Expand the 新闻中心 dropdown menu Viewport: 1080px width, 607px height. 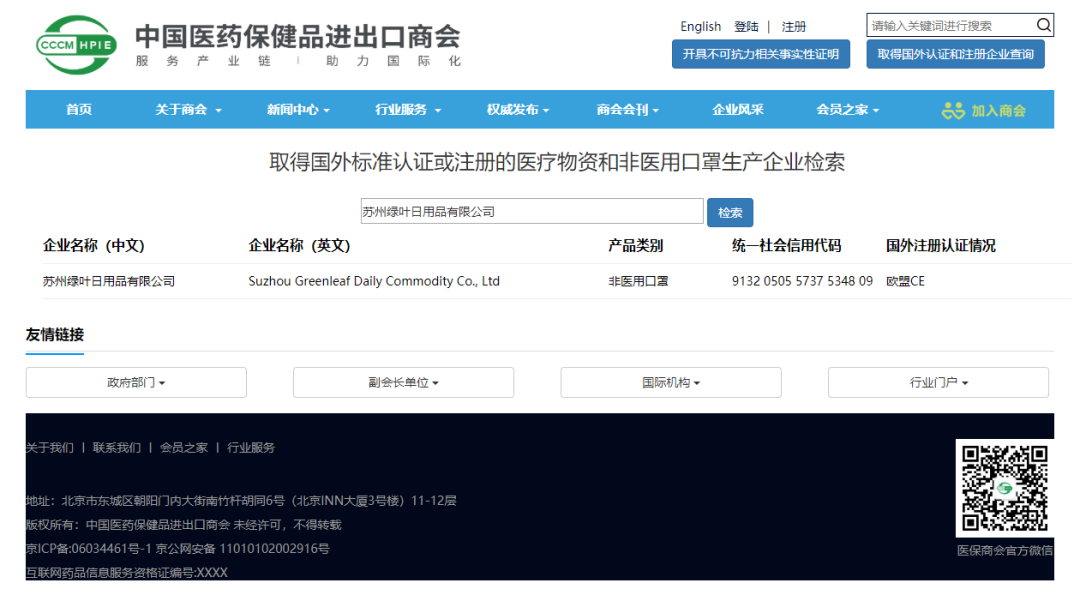(298, 110)
